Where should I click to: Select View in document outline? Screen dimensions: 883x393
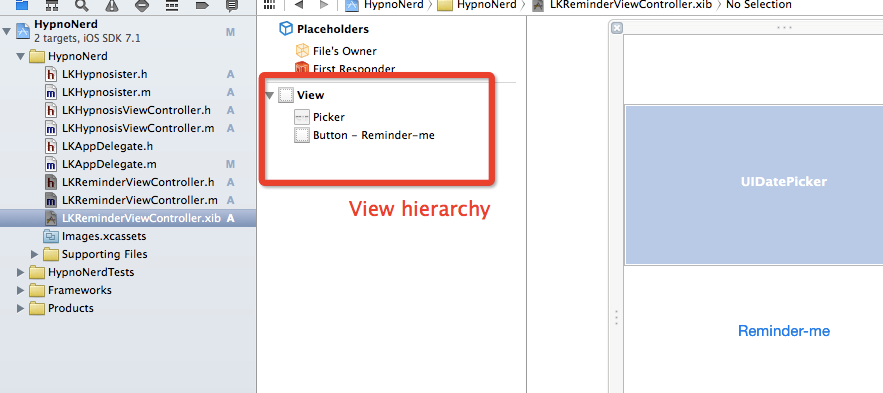[310, 96]
